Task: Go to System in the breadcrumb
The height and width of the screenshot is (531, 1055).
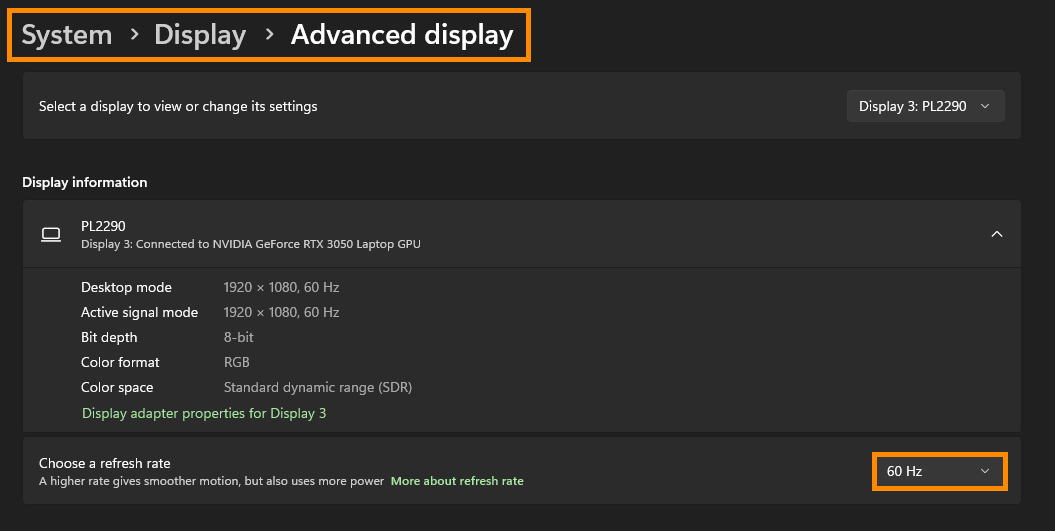Action: pos(67,34)
